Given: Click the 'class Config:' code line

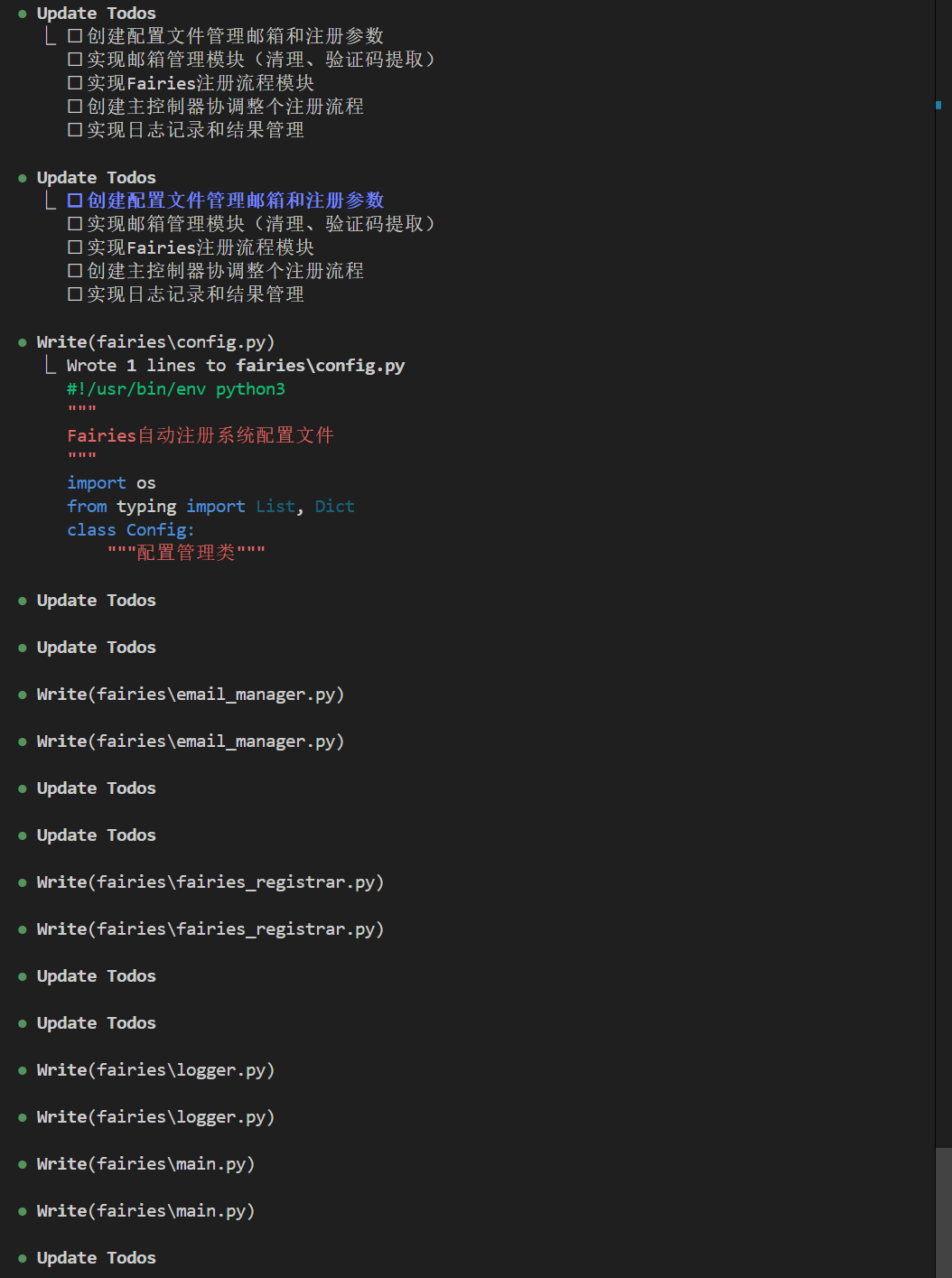Looking at the screenshot, I should pyautogui.click(x=130, y=530).
